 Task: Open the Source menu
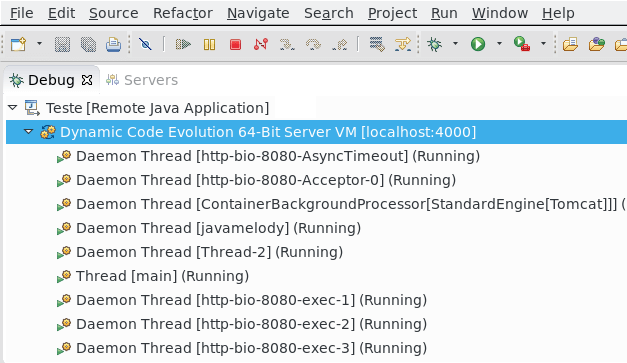tap(114, 13)
